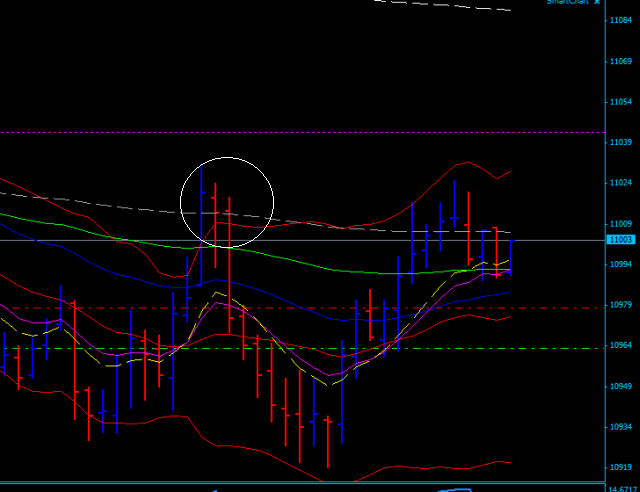Click the 10919 price axis label

click(620, 467)
